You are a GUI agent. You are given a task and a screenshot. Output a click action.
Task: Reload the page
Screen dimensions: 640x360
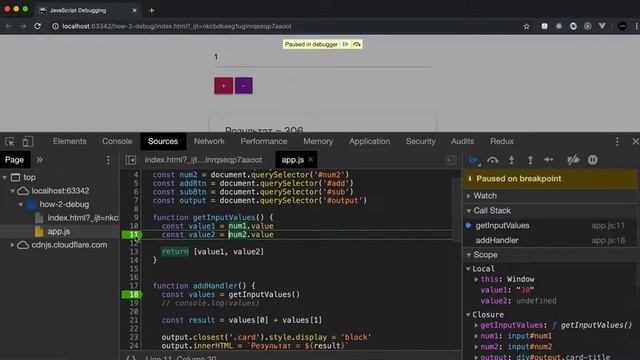(x=37, y=26)
